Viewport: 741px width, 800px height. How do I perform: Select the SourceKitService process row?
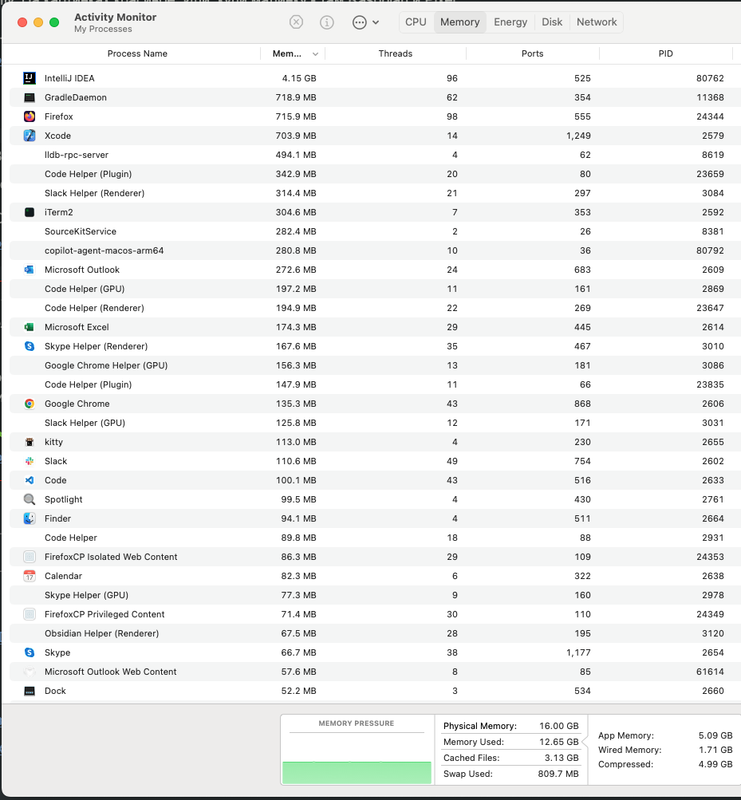[375, 231]
